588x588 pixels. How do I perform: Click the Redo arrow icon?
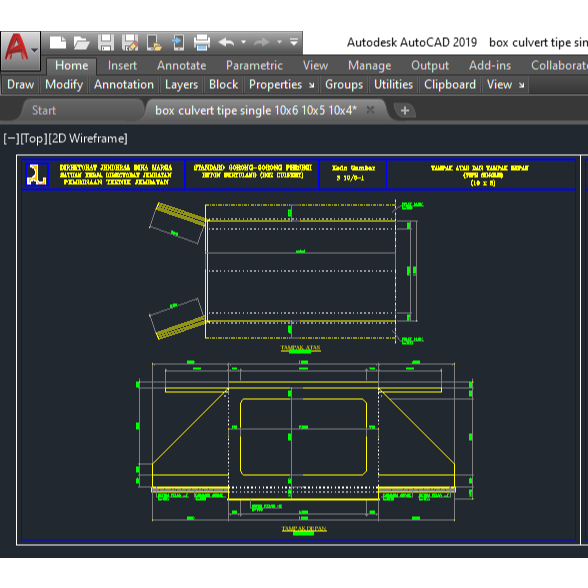(x=262, y=42)
